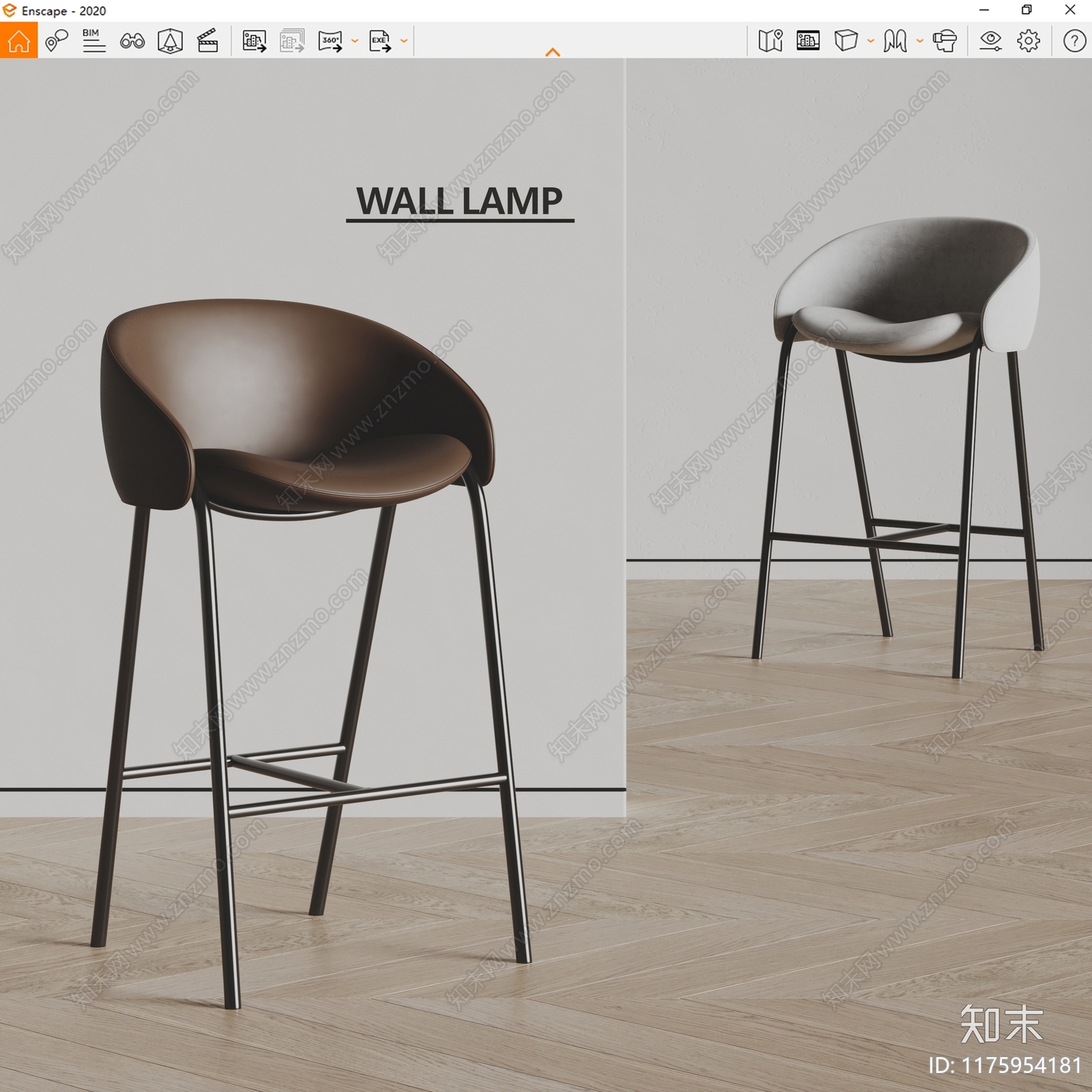Click the Screenshot export icon
The width and height of the screenshot is (1092, 1092).
pyautogui.click(x=255, y=41)
